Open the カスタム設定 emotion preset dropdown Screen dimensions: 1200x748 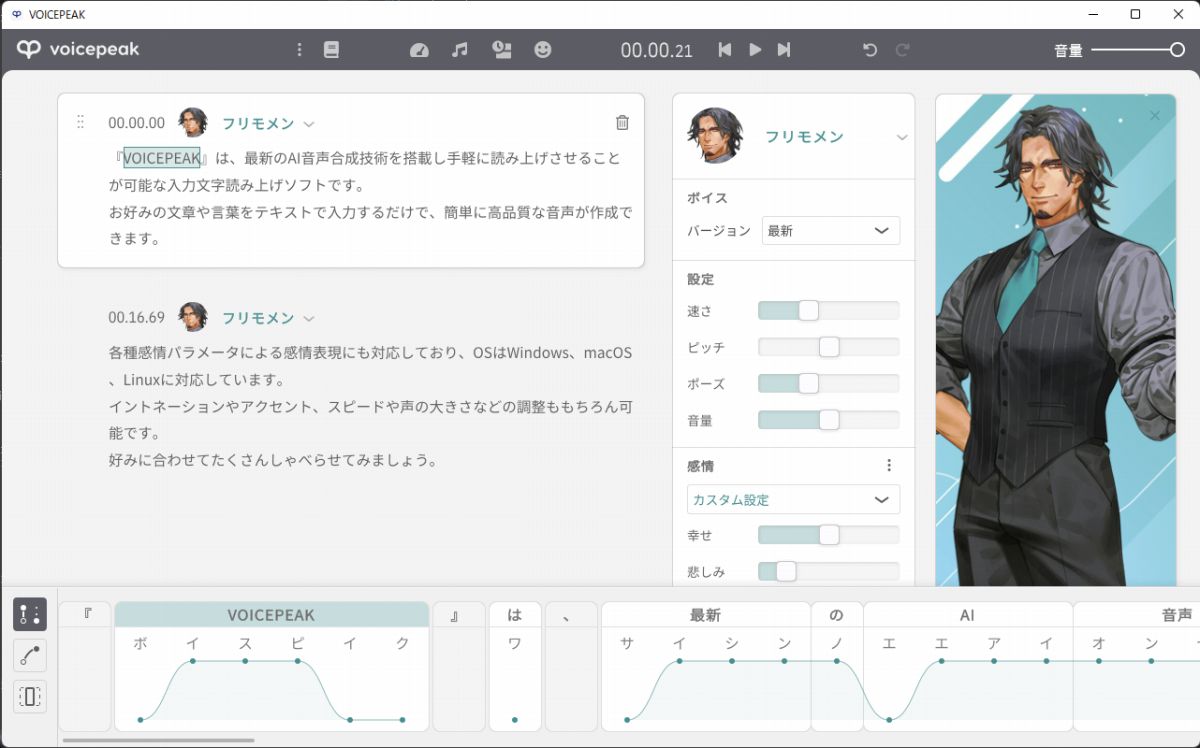(x=793, y=499)
